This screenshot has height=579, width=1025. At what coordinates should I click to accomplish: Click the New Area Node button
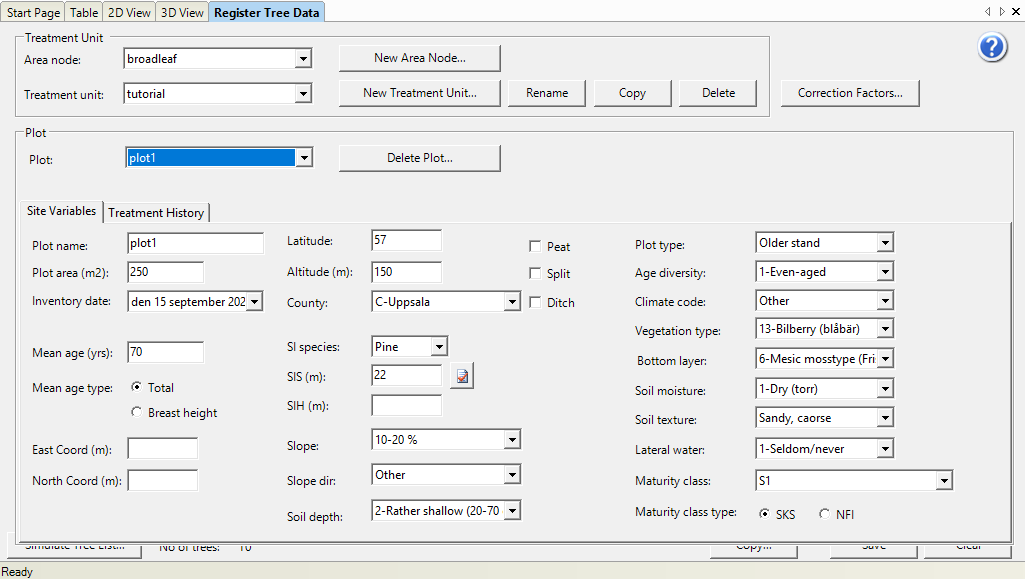point(420,58)
